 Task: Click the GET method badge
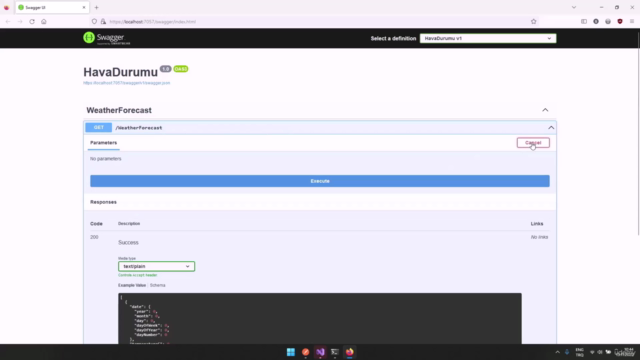coord(98,128)
